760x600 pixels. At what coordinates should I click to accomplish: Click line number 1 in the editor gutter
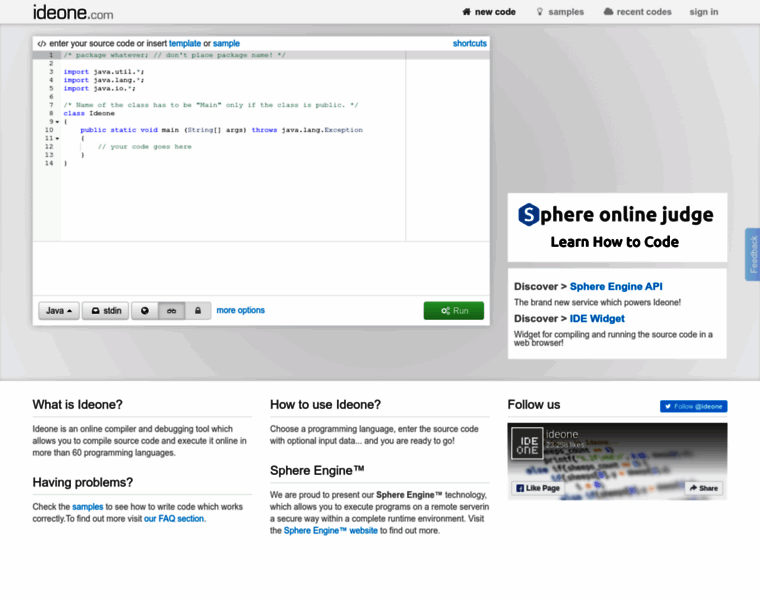tap(50, 55)
